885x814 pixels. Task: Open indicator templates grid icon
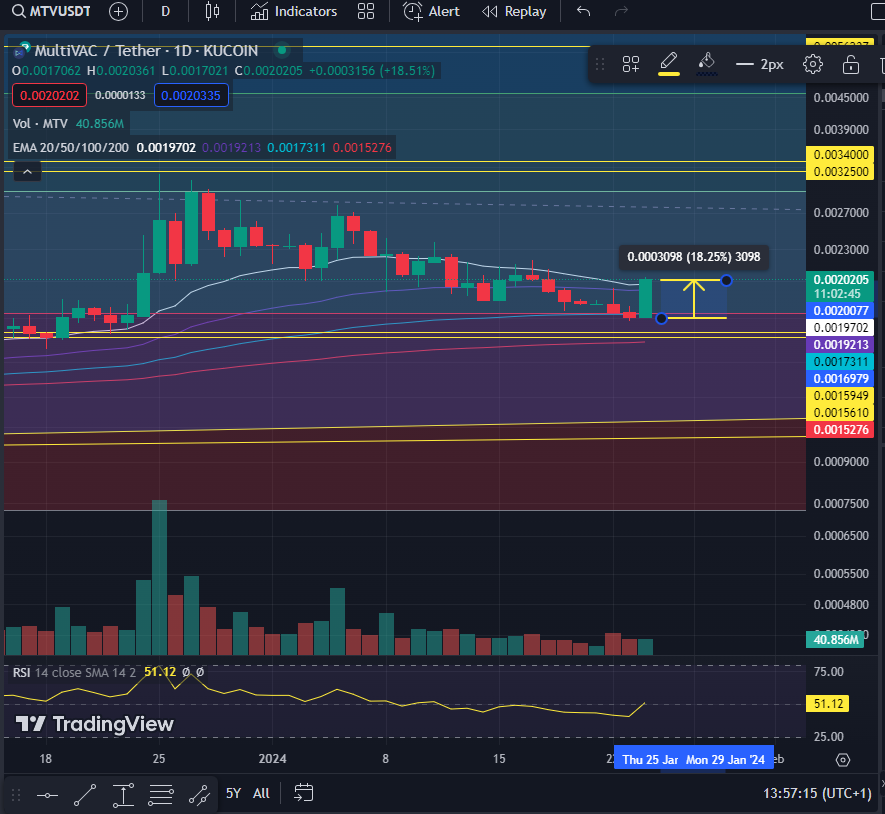coord(366,11)
